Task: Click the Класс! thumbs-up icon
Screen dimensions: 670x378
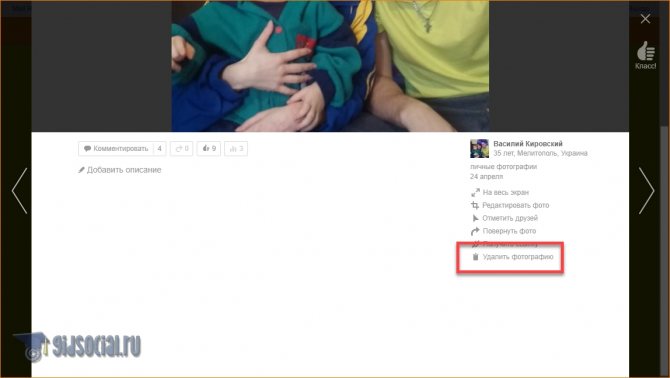Action: pyautogui.click(x=646, y=51)
